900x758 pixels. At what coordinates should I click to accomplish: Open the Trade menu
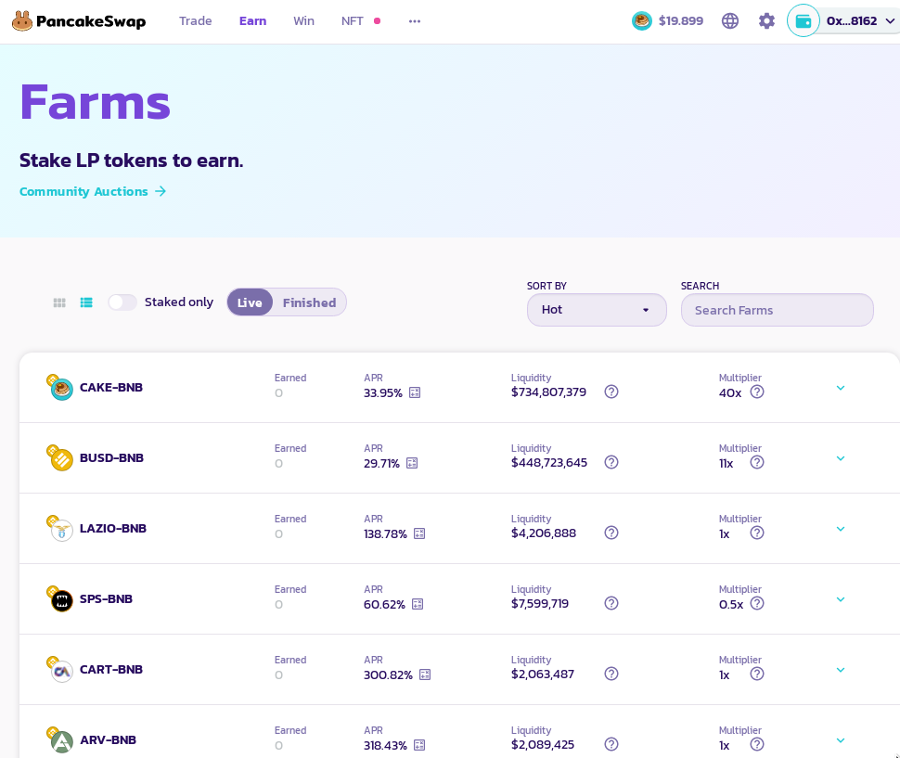195,21
